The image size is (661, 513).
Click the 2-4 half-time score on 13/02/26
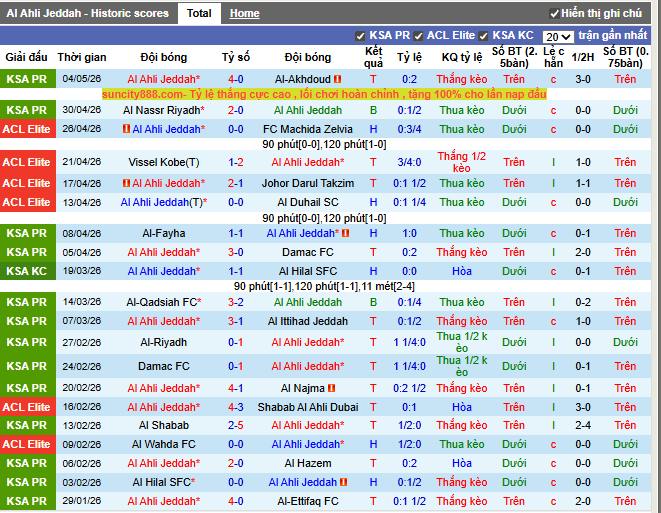pyautogui.click(x=583, y=425)
